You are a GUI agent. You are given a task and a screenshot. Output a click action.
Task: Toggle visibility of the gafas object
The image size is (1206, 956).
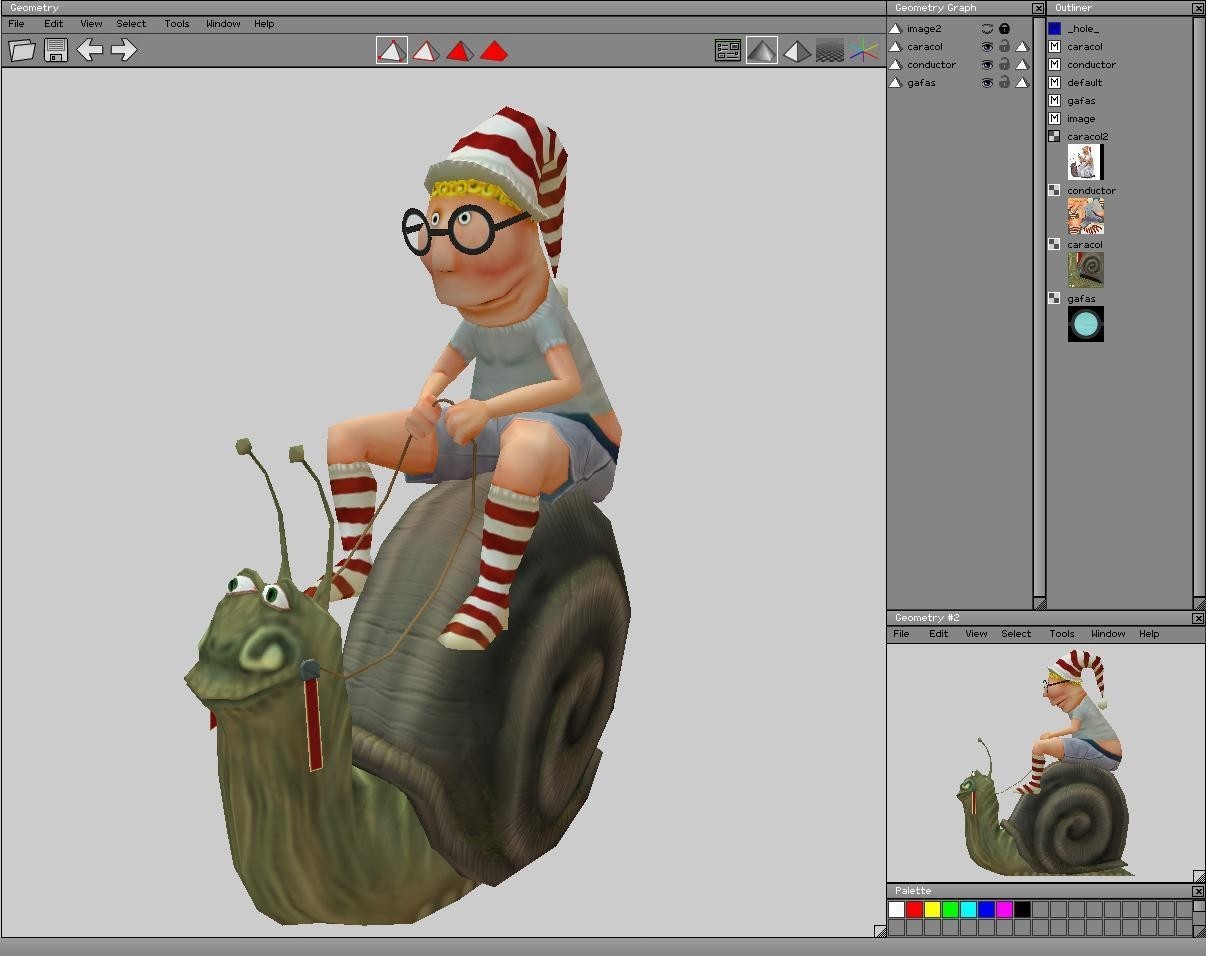987,83
